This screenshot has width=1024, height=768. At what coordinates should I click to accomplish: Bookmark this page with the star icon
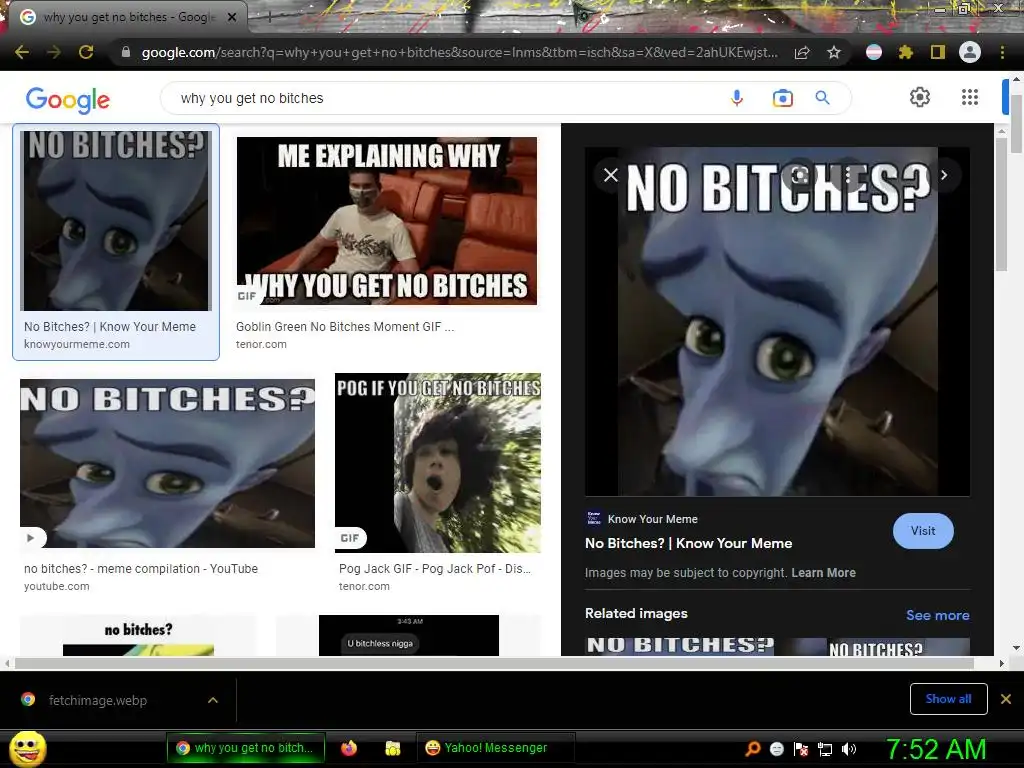point(834,52)
